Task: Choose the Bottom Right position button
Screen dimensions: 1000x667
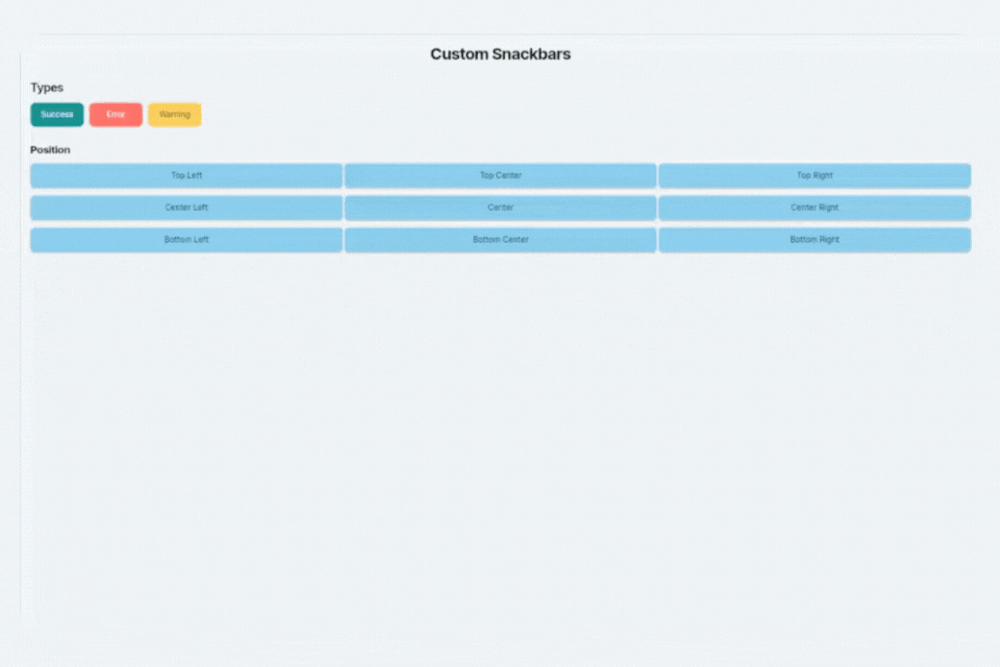Action: pyautogui.click(x=814, y=240)
